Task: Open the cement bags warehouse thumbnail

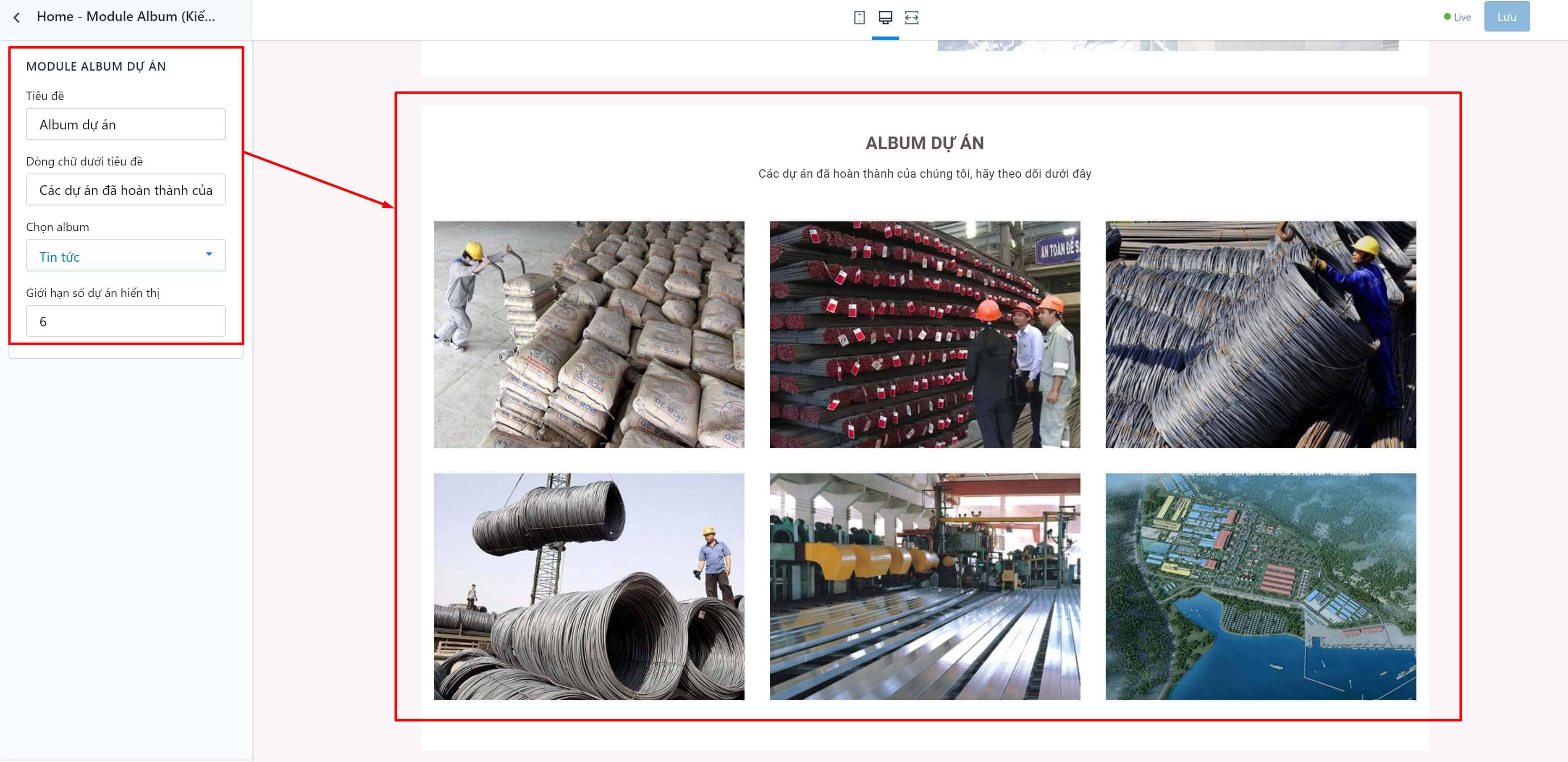Action: 589,334
